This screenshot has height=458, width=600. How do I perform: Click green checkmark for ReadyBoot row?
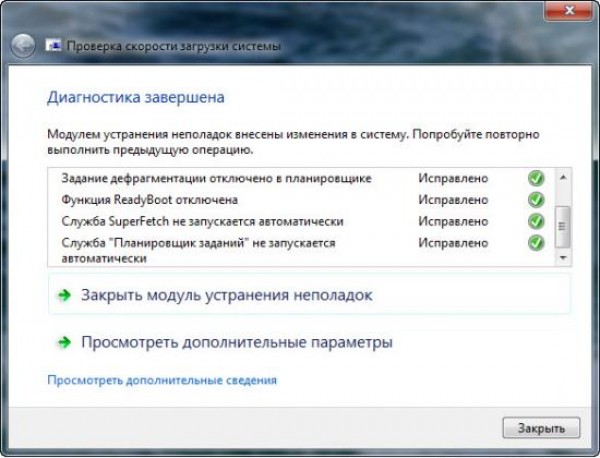536,200
